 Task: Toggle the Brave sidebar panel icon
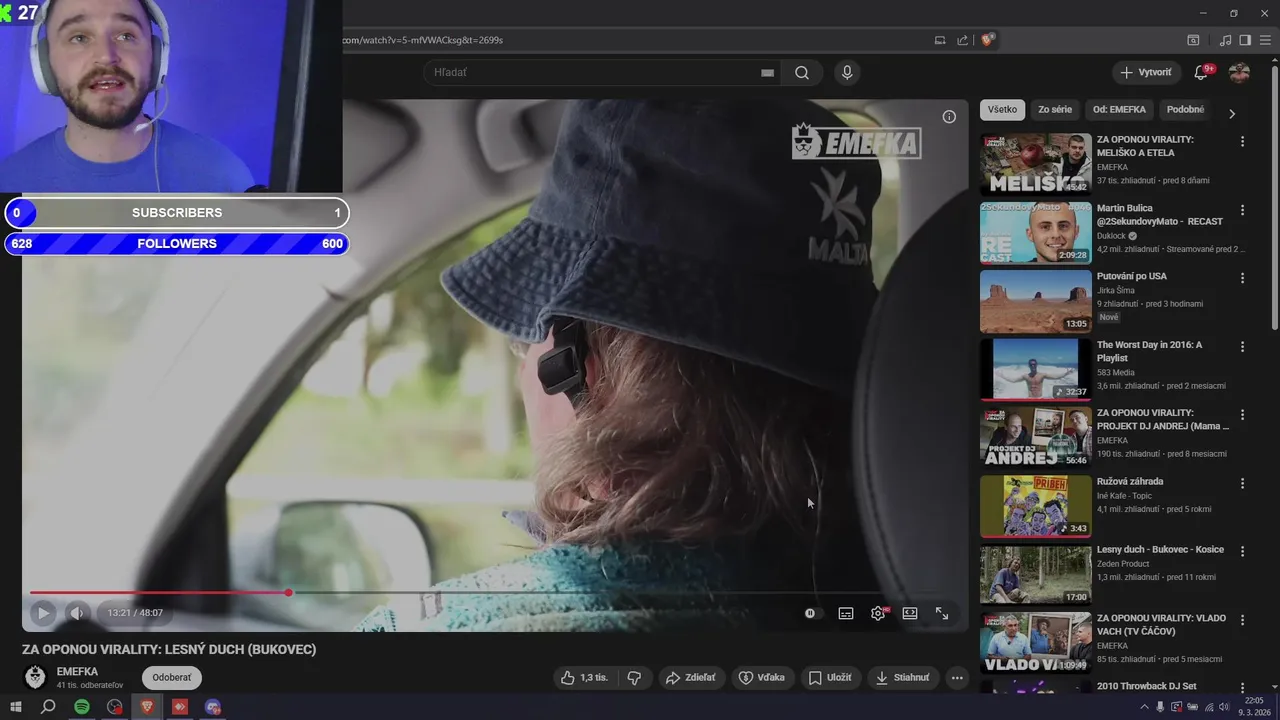pyautogui.click(x=1245, y=40)
